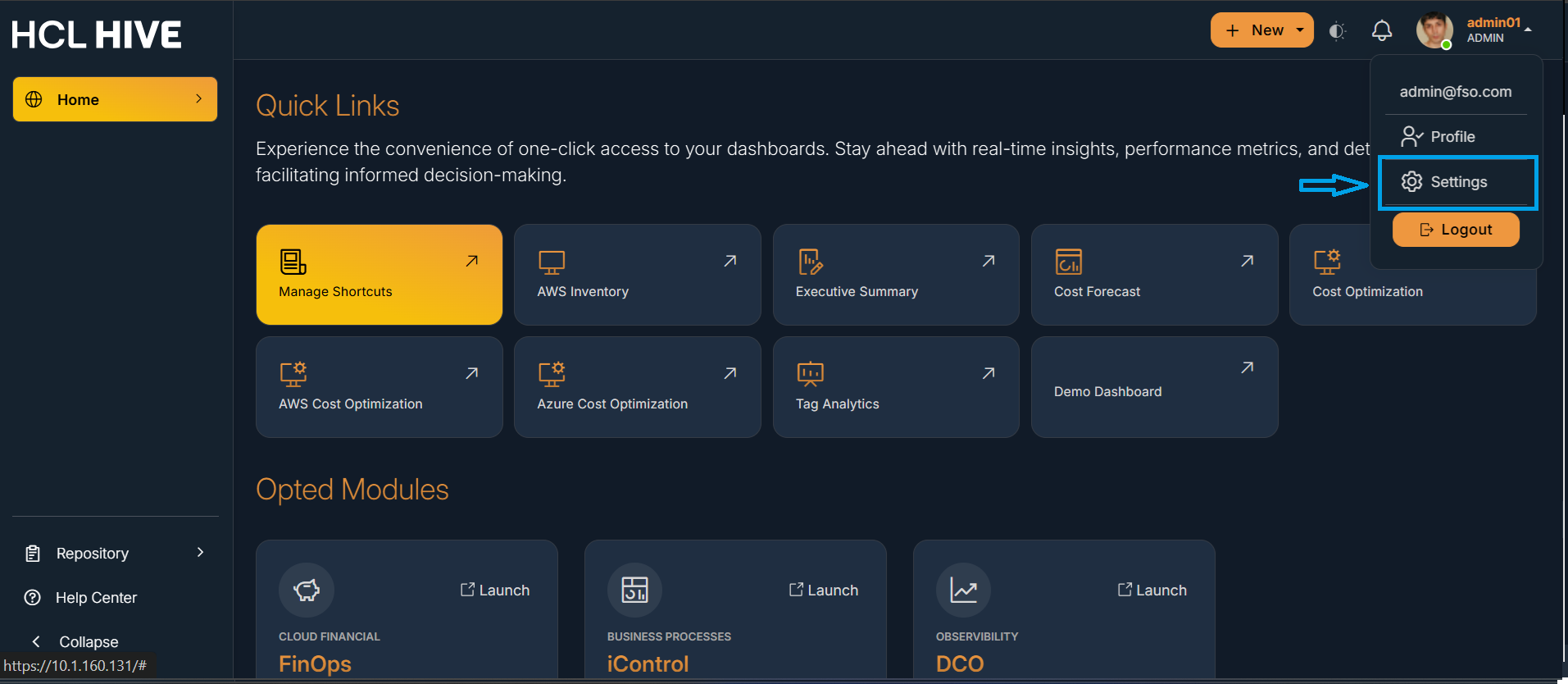Open the Executive Summary report icon
1568x684 pixels.
[810, 262]
